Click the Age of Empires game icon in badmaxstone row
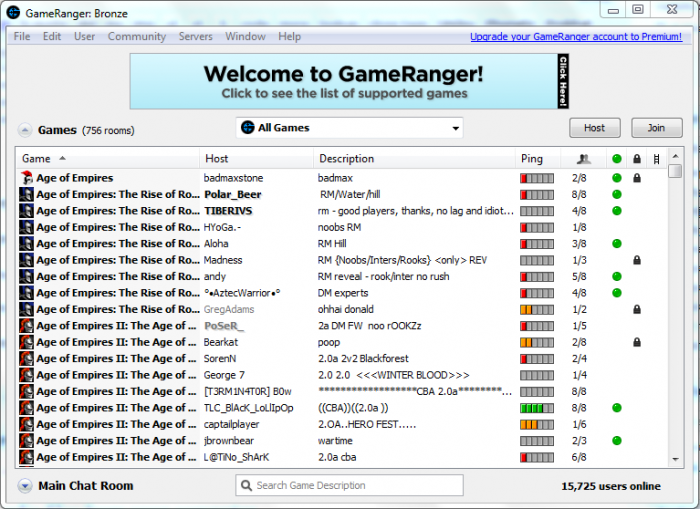The height and width of the screenshot is (509, 700). pyautogui.click(x=27, y=178)
